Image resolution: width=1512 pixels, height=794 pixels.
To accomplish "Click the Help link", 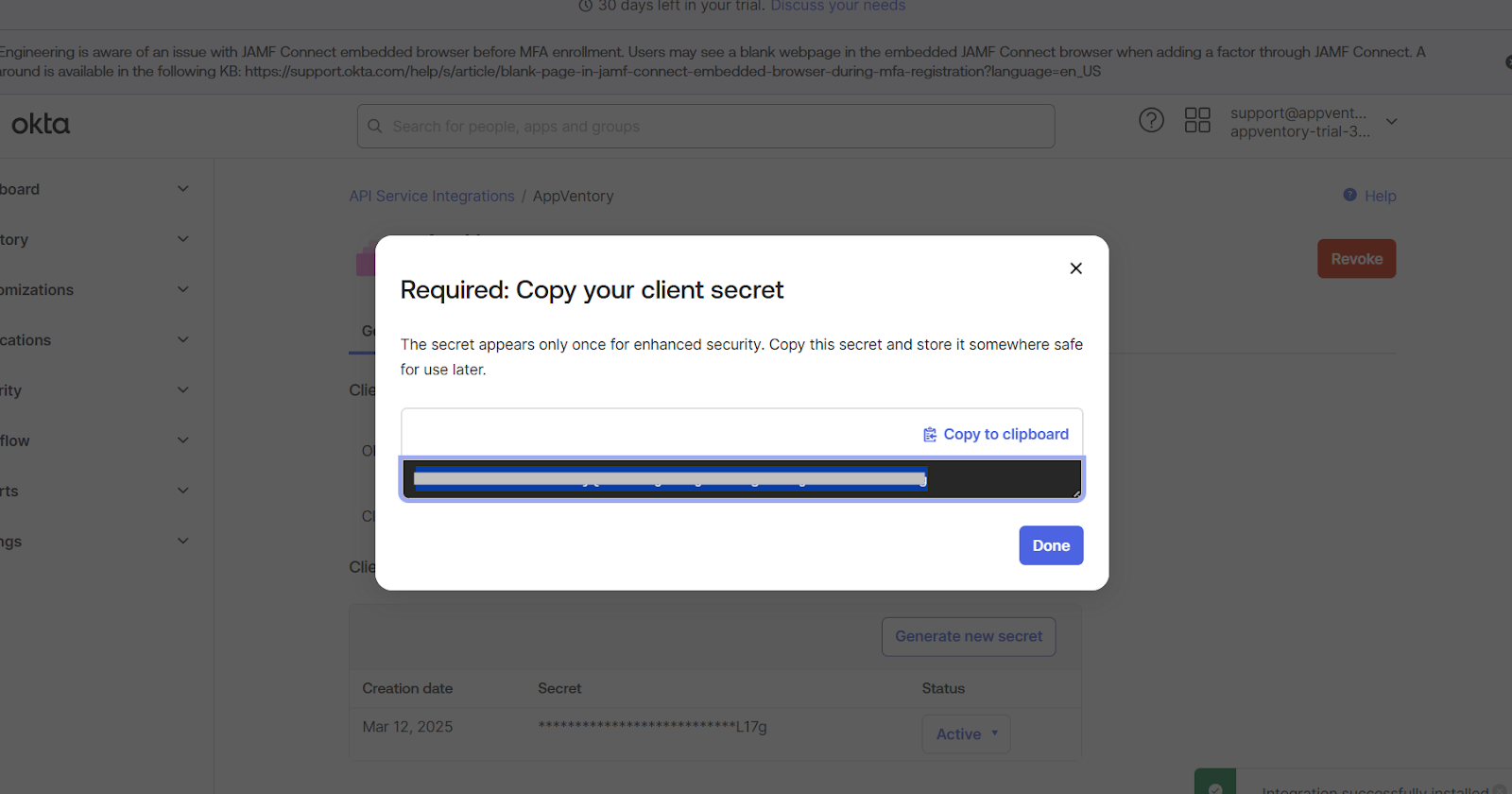I will (1380, 196).
